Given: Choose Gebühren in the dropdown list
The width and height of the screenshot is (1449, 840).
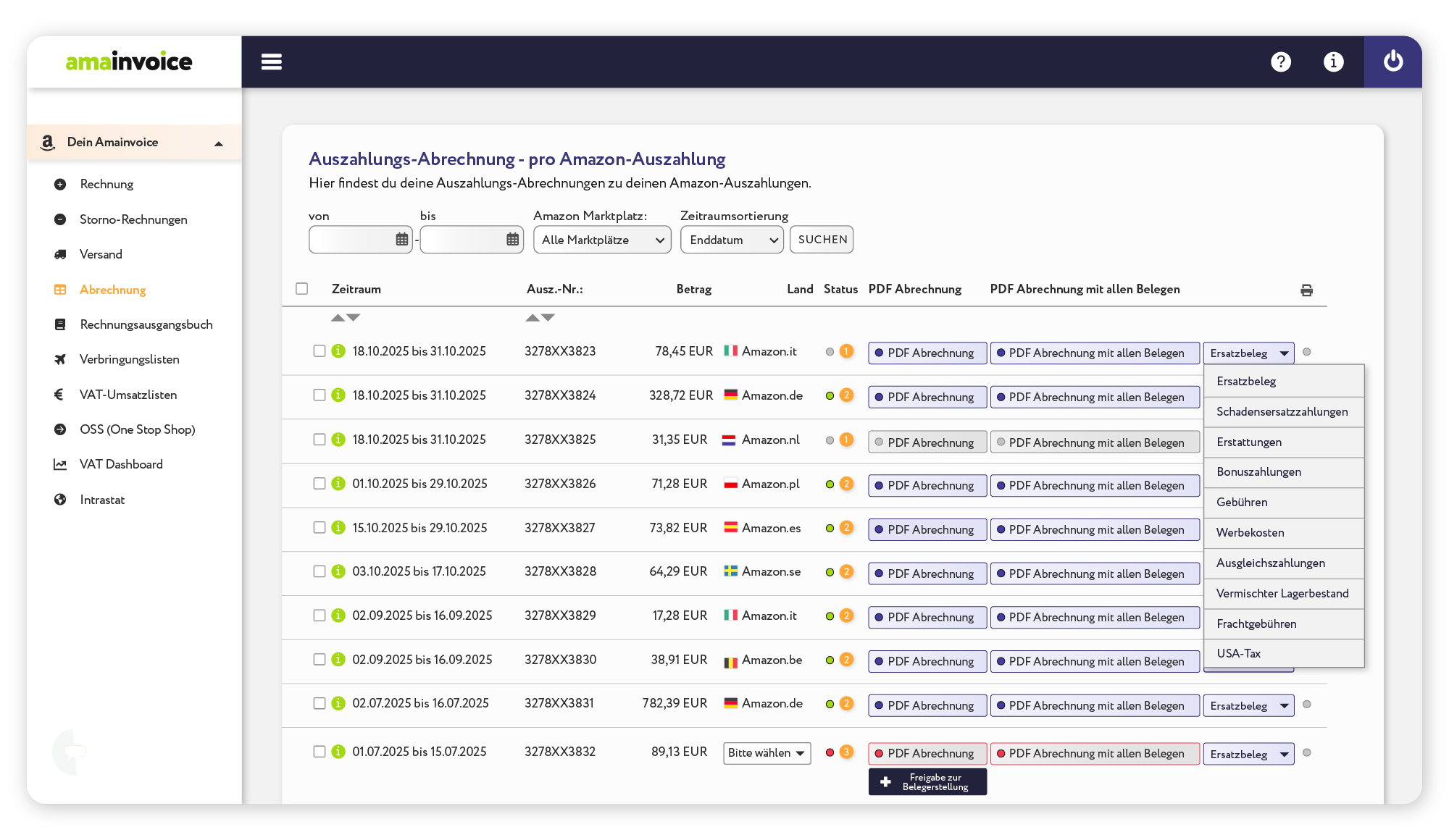Looking at the screenshot, I should coord(1284,503).
